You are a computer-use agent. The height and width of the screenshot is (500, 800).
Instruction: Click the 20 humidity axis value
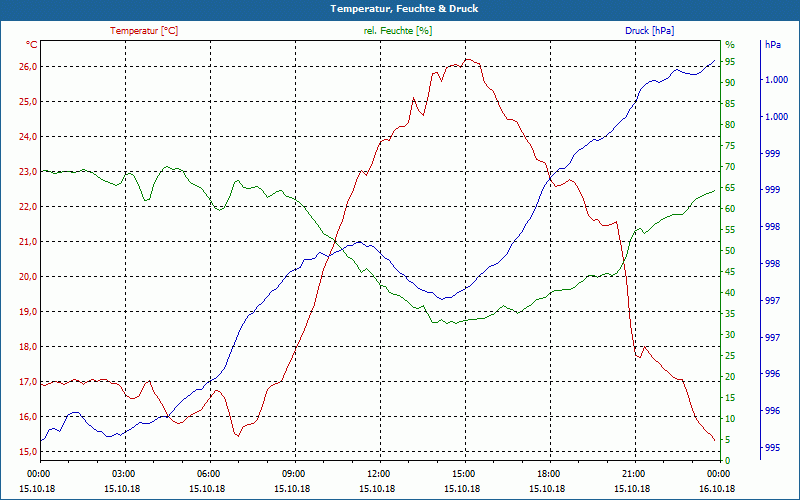click(730, 377)
